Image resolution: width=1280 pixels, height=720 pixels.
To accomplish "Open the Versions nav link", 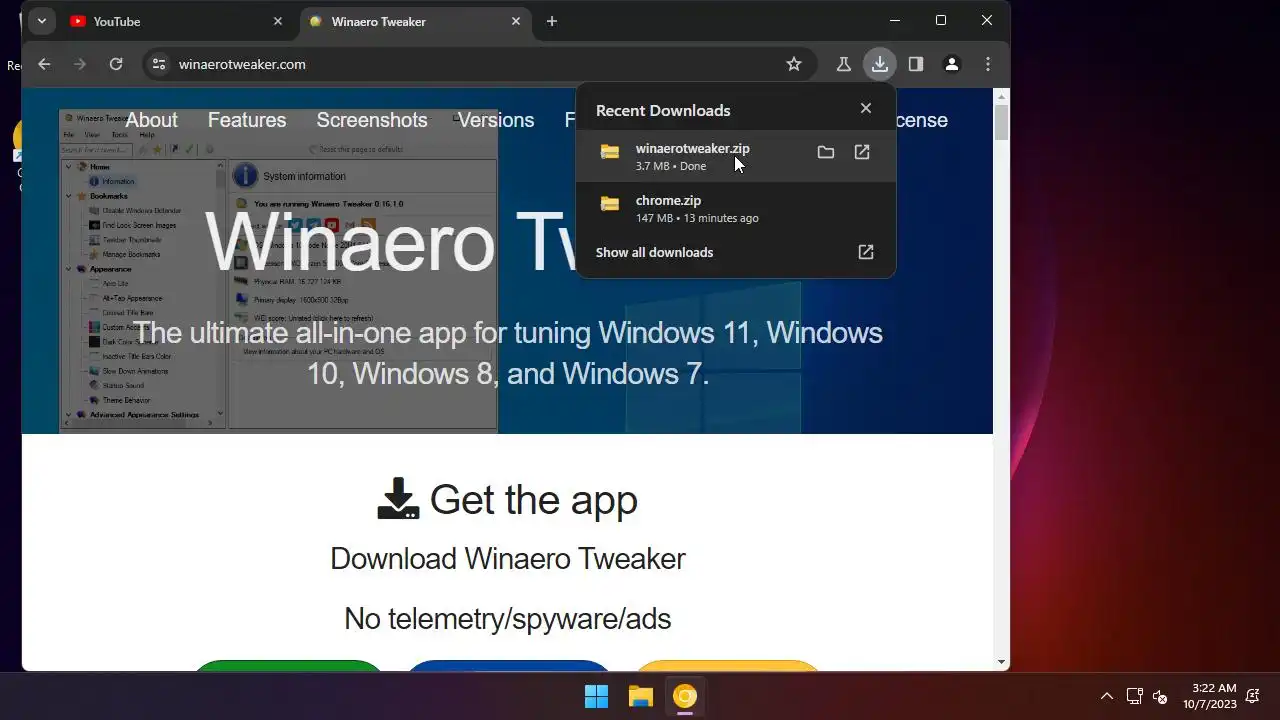I will pos(496,120).
